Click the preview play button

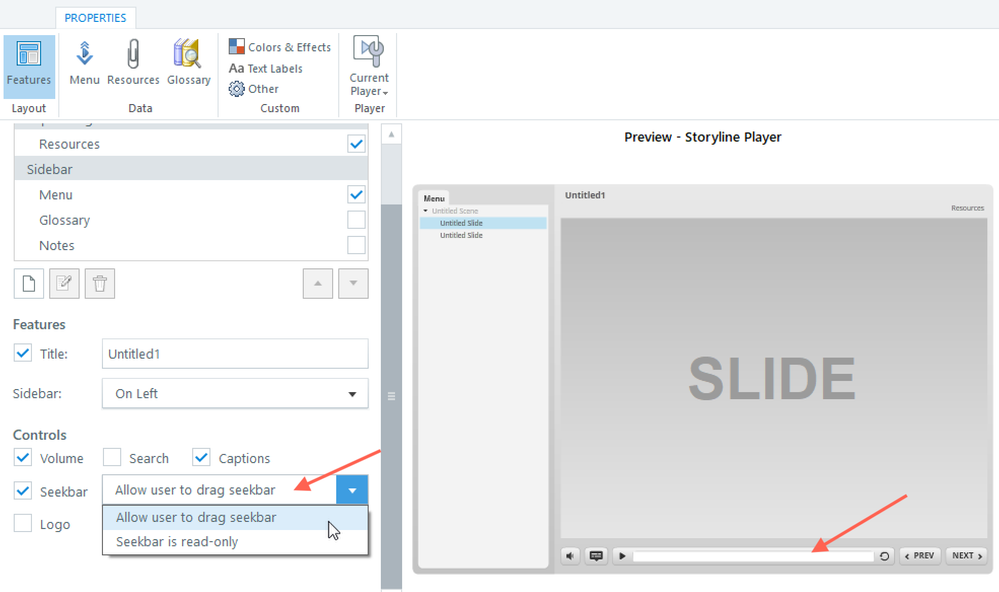tap(622, 556)
